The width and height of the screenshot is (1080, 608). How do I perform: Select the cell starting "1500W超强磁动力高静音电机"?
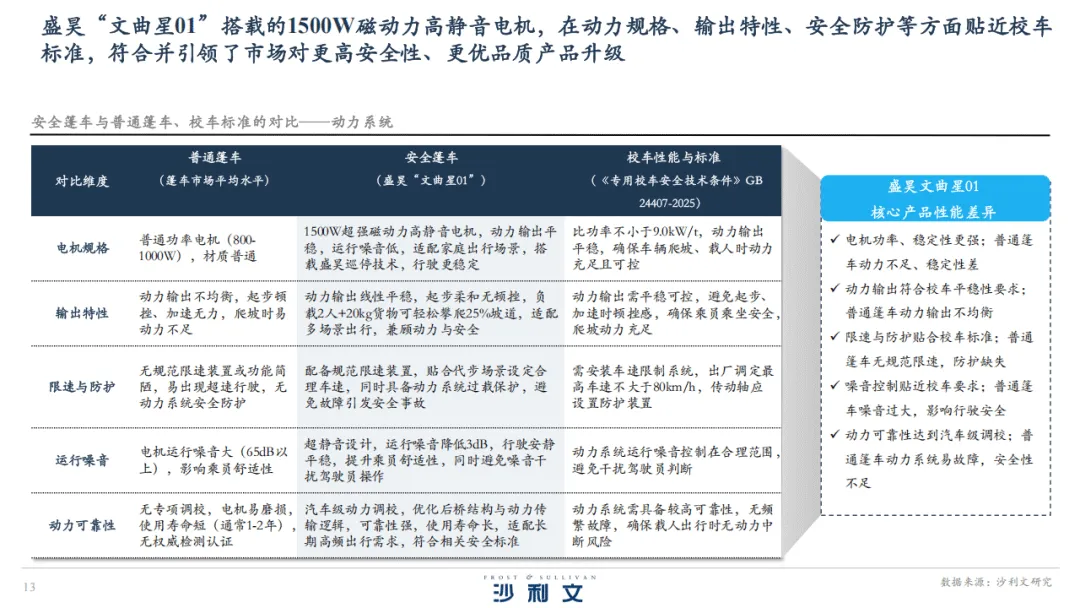coord(430,248)
